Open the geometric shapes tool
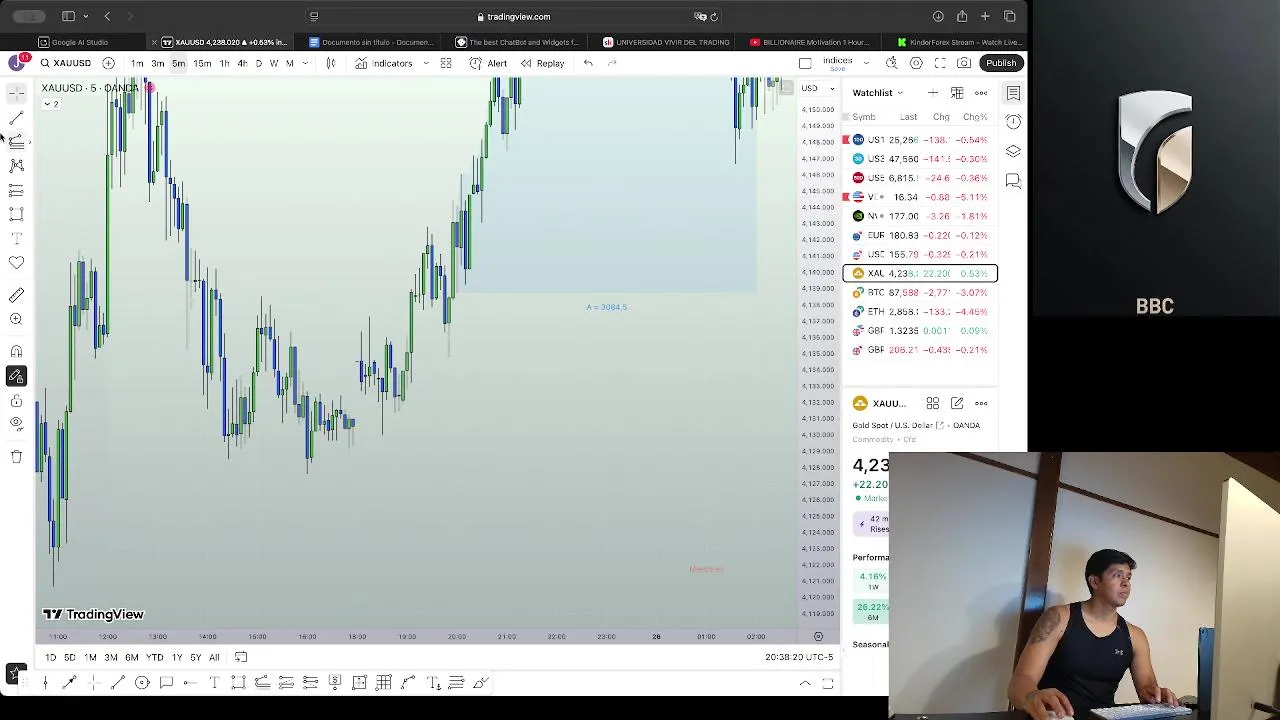Image resolution: width=1280 pixels, height=720 pixels. 16,214
